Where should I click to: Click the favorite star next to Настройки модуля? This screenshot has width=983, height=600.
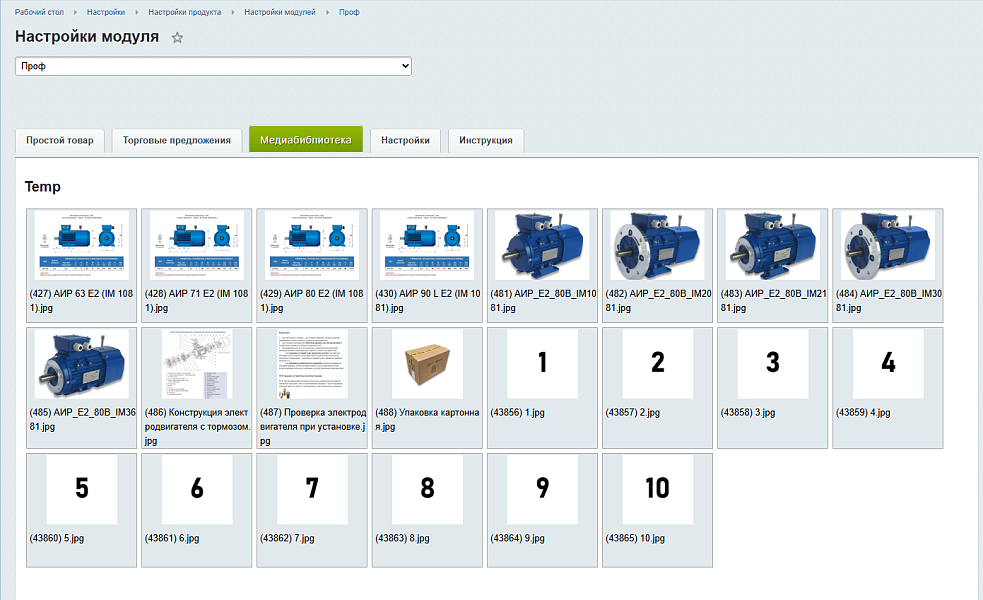pyautogui.click(x=177, y=38)
